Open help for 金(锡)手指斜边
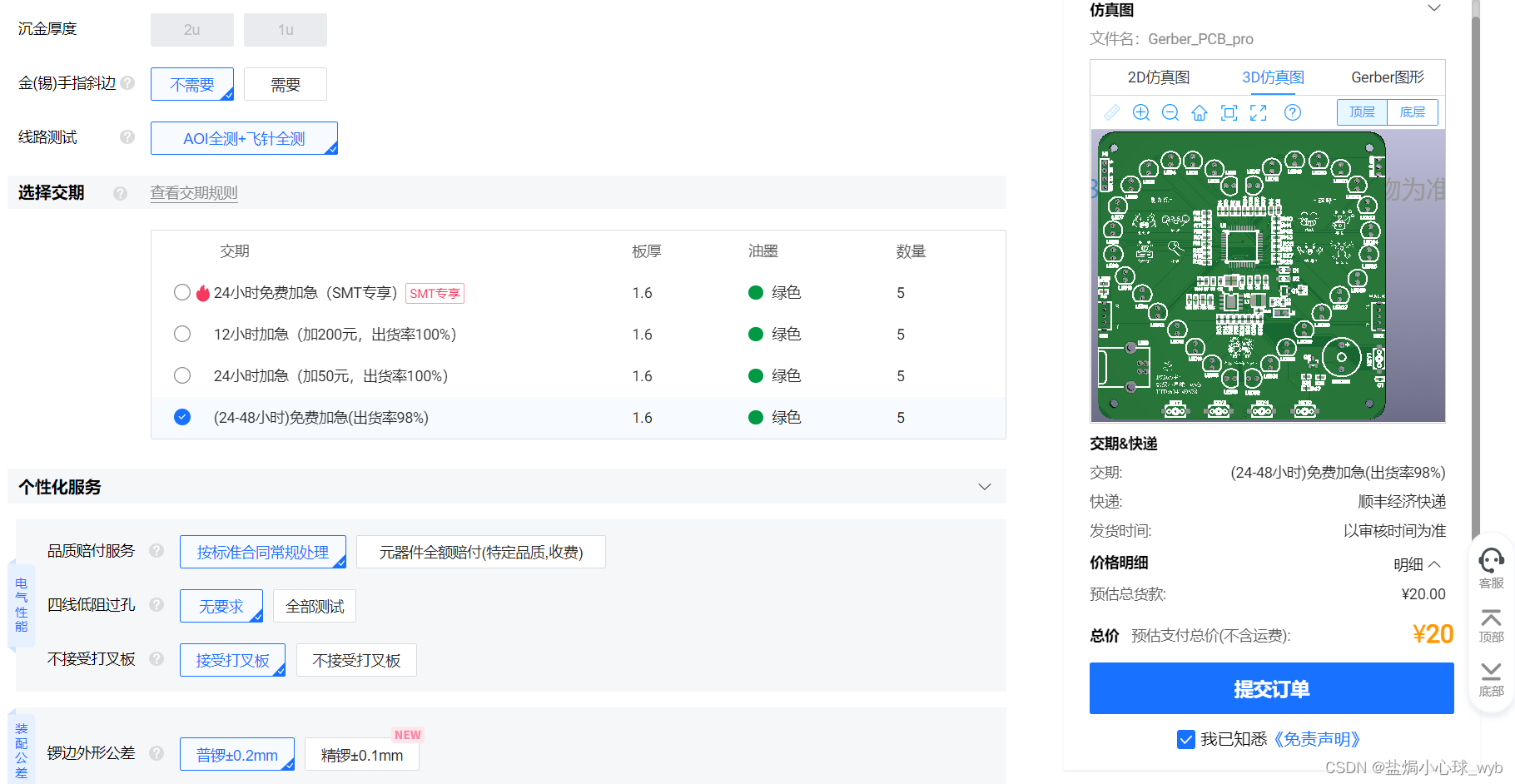 point(127,83)
